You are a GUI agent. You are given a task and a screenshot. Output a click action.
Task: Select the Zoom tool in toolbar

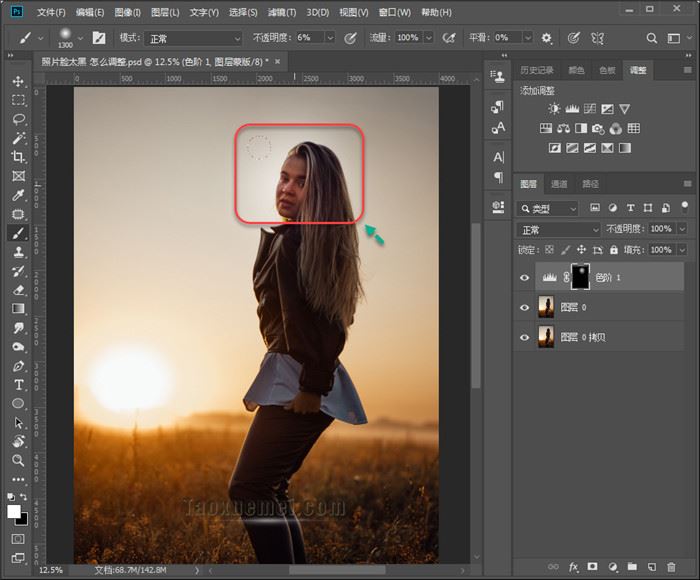[x=18, y=460]
